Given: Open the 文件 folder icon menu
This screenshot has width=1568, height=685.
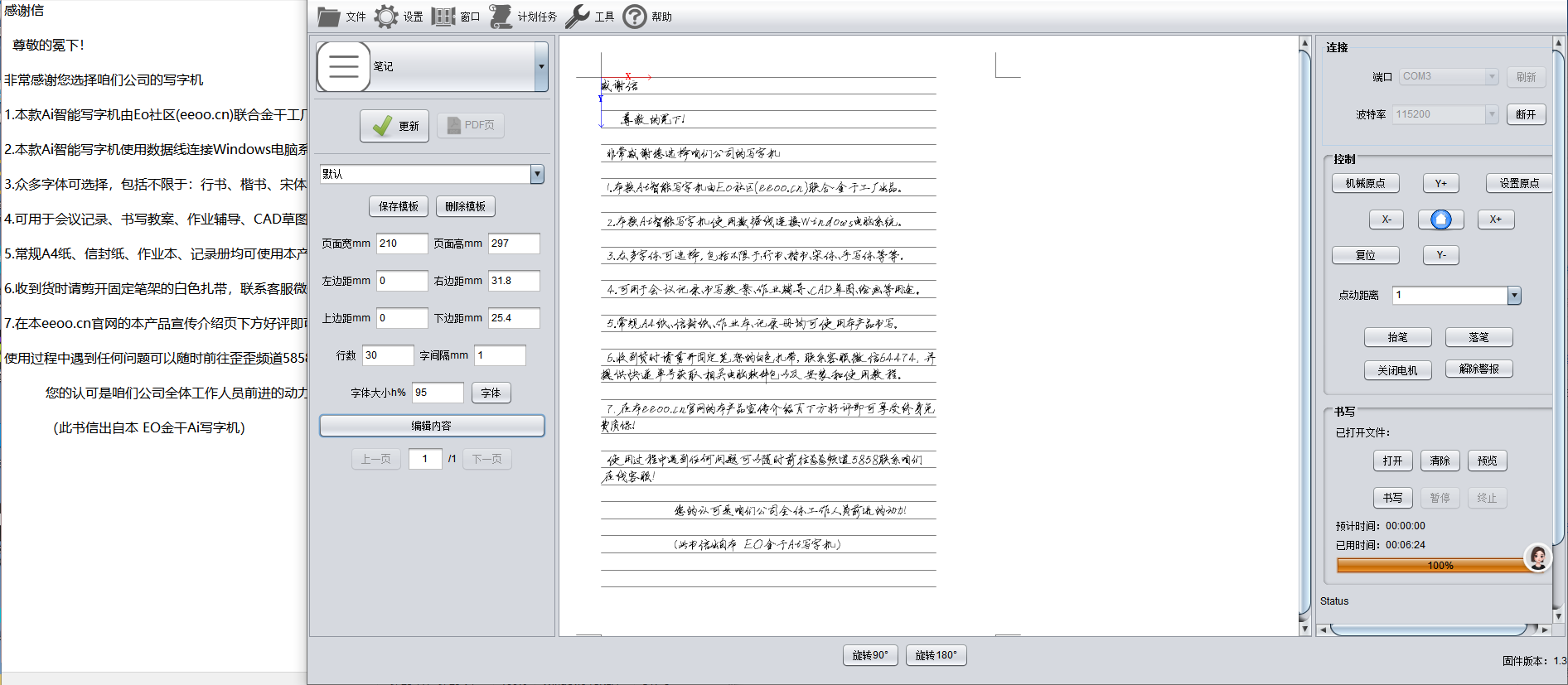Looking at the screenshot, I should tap(329, 17).
